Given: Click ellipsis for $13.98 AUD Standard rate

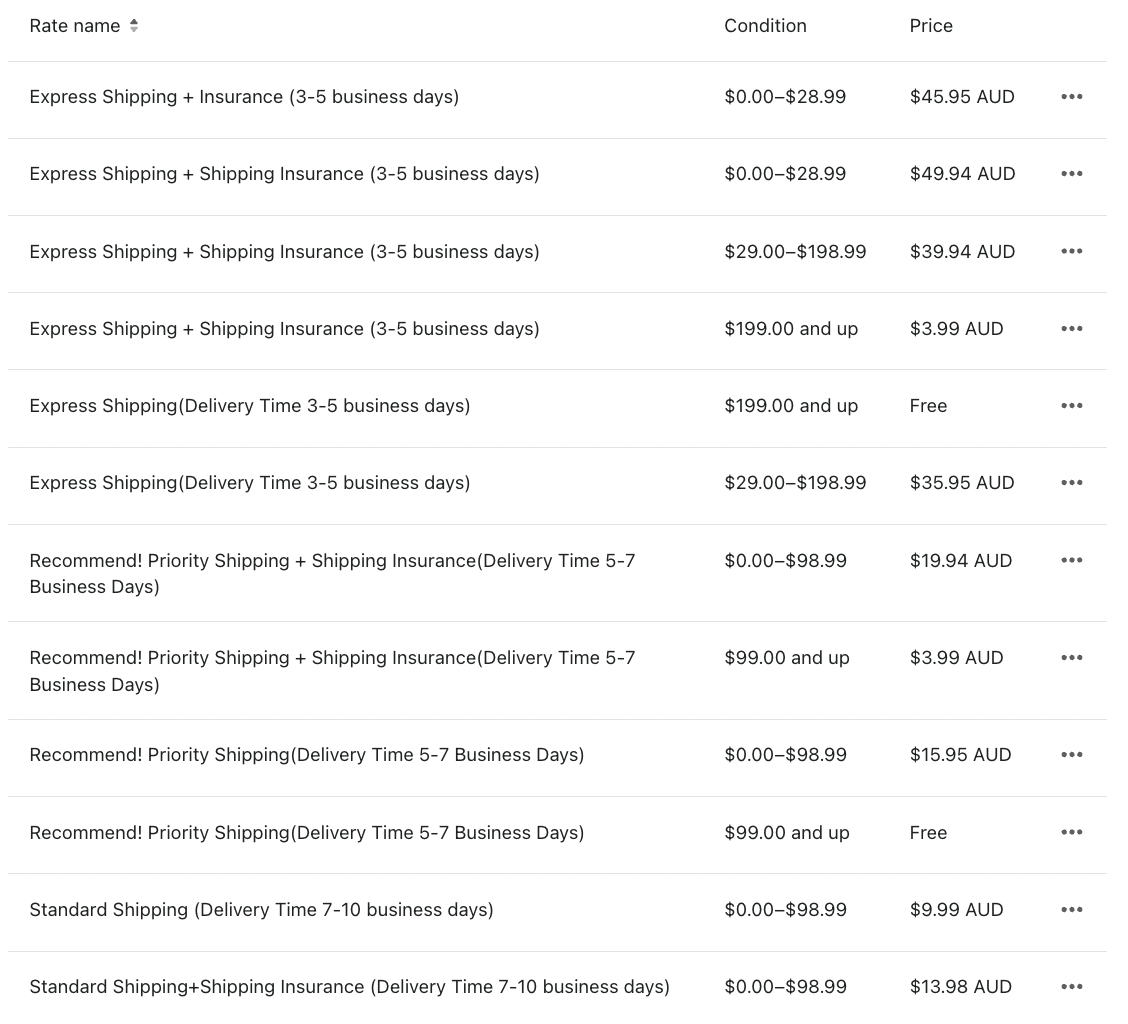Looking at the screenshot, I should point(1071,987).
